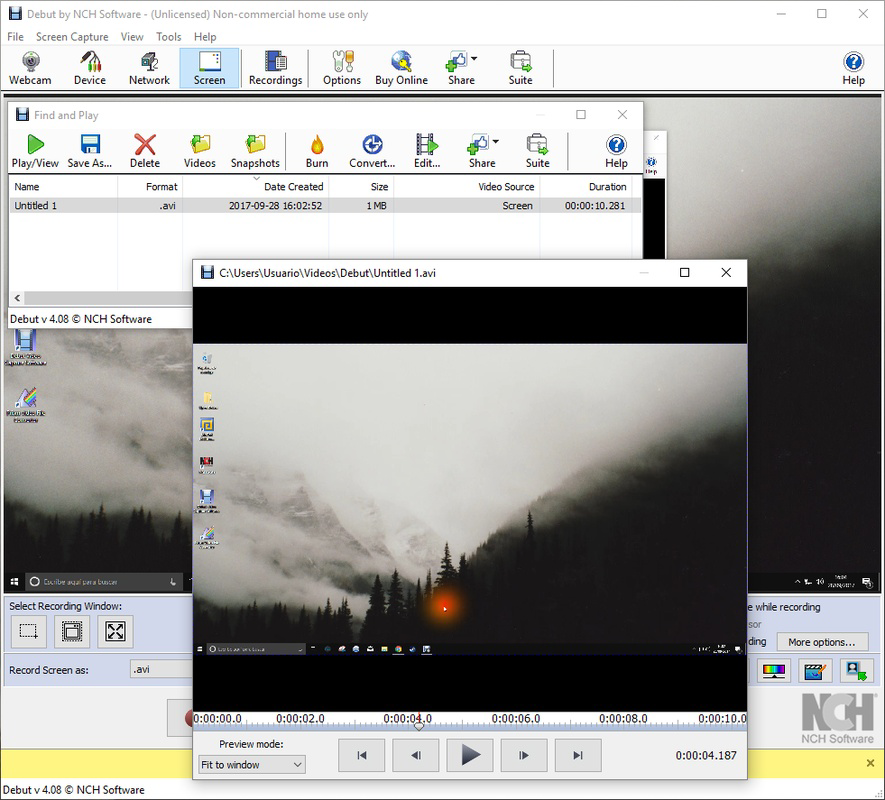
Task: Choose the Device capture source
Action: [90, 68]
